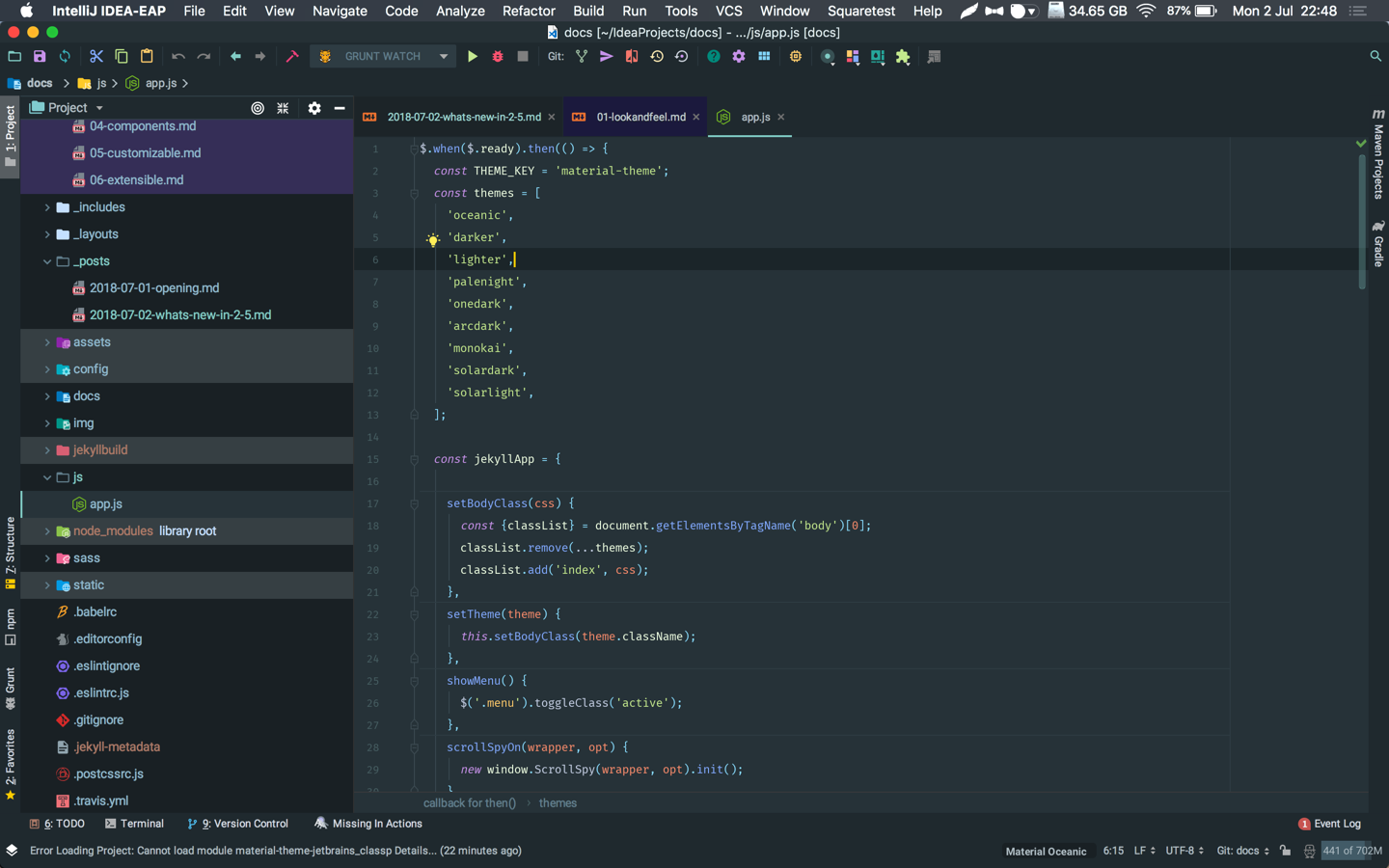
Task: Open Settings via the gear toolbar icon
Action: 738,56
